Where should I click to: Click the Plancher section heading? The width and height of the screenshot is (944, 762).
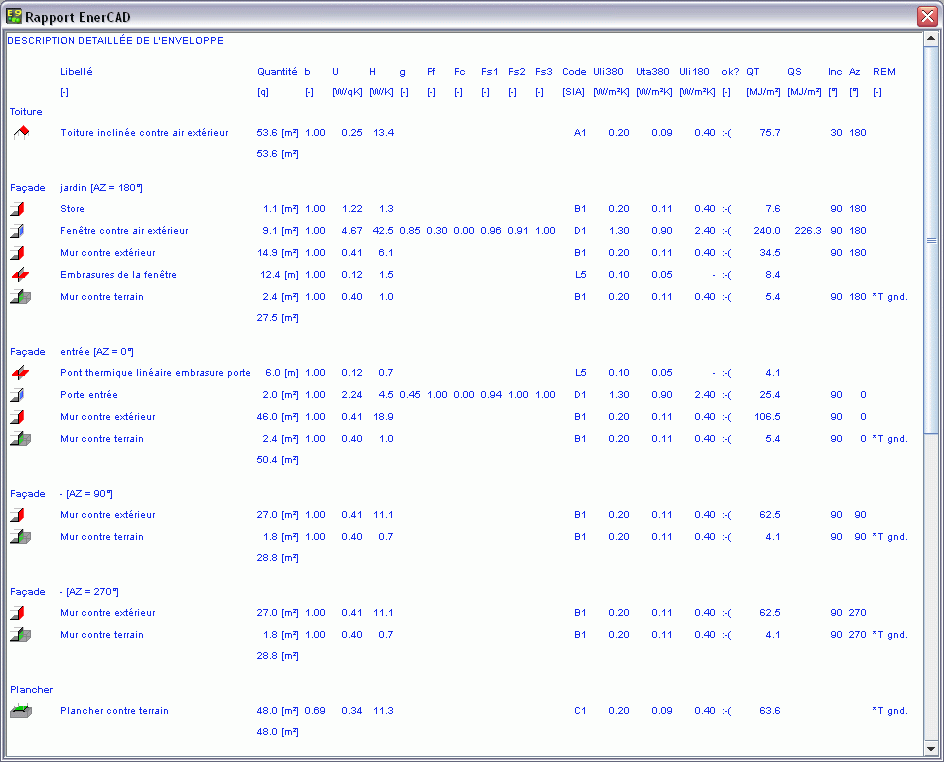[32, 690]
